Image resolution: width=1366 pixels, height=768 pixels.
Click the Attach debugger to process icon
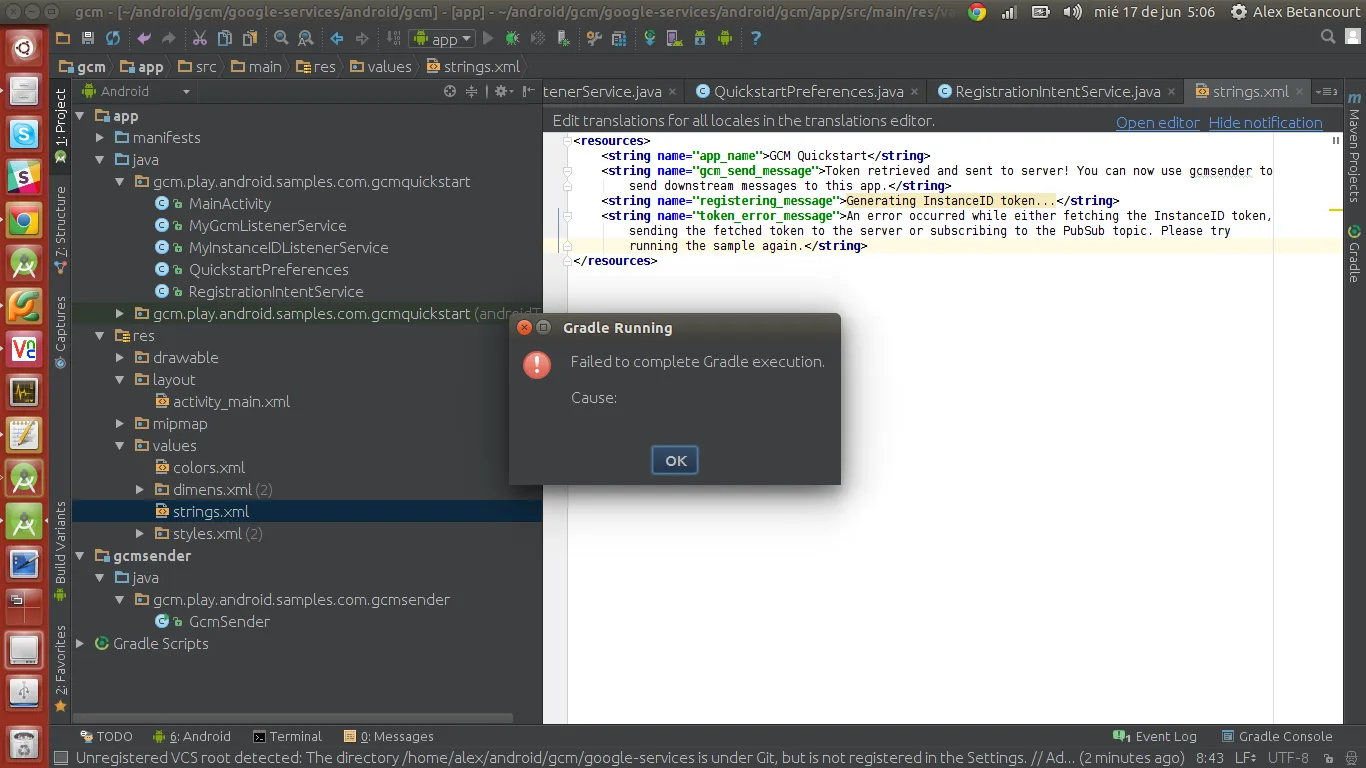tap(564, 39)
